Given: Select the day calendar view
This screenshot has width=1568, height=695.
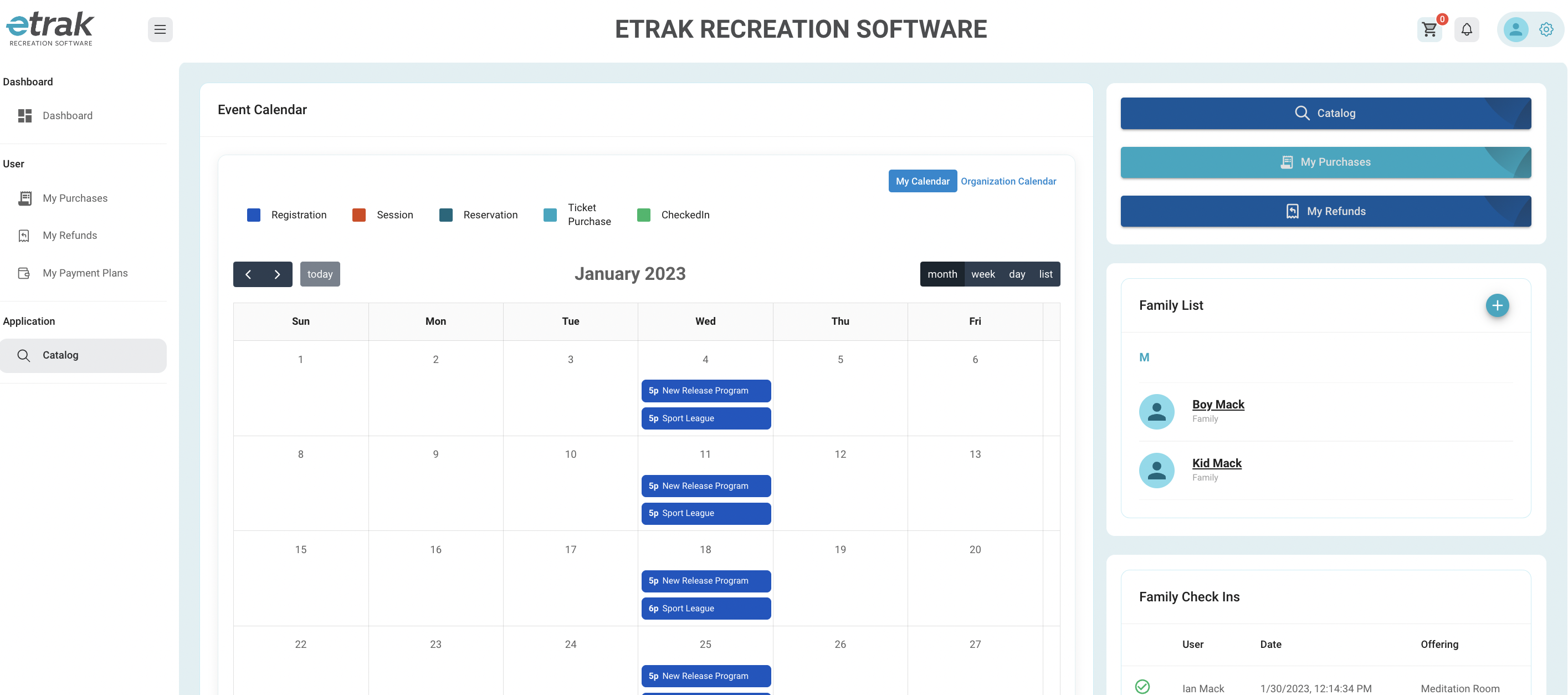Looking at the screenshot, I should point(1017,274).
